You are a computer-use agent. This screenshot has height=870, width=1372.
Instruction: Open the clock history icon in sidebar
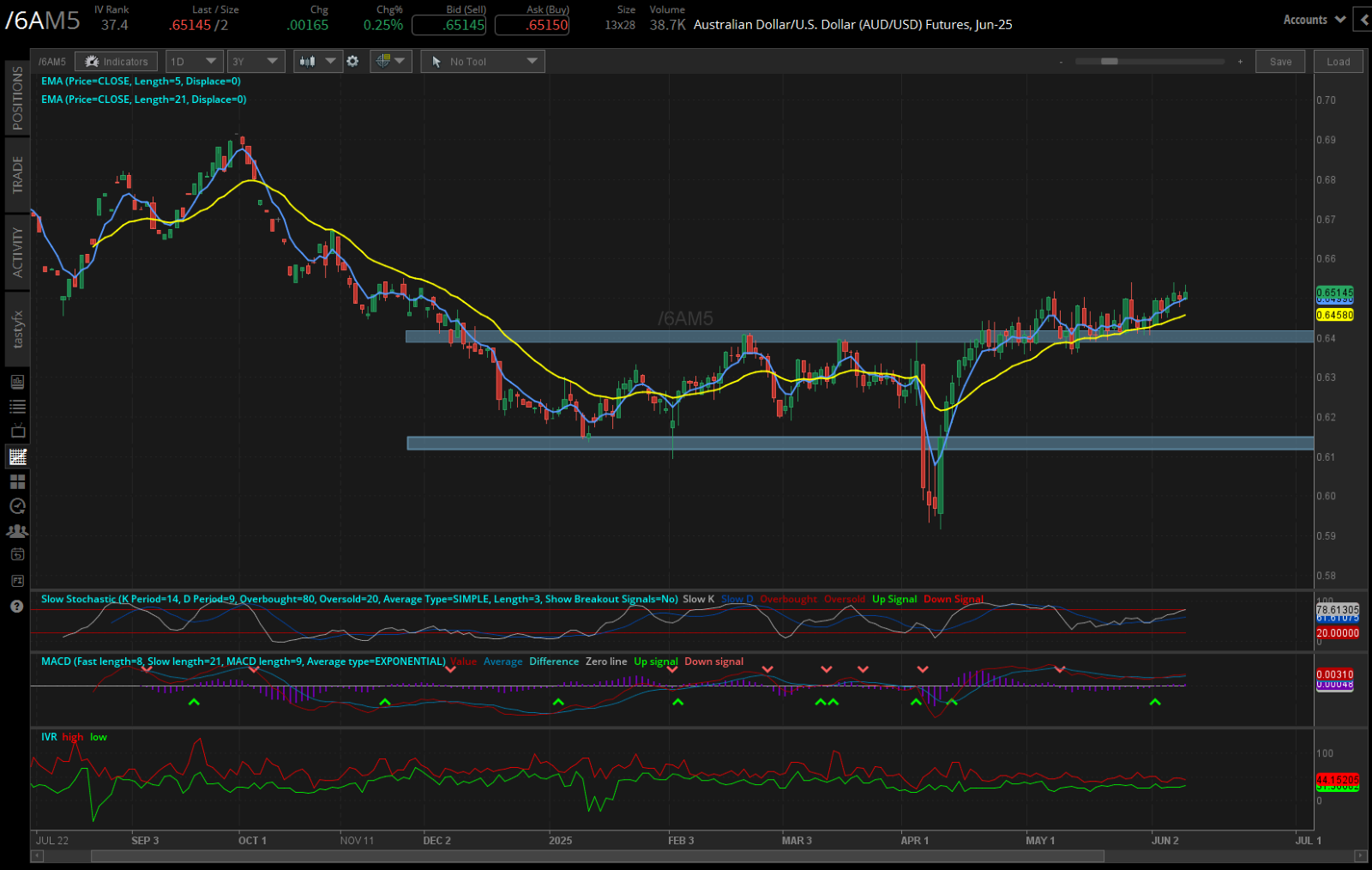tap(17, 506)
